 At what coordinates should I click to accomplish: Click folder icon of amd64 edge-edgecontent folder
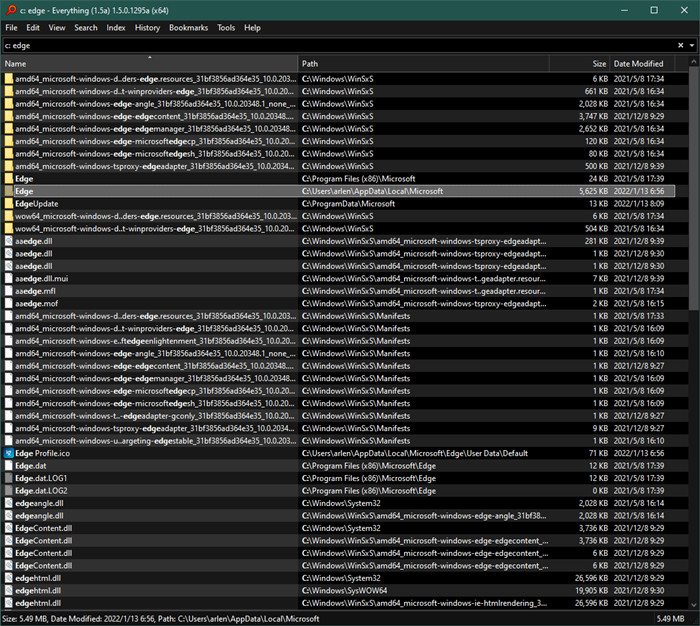coord(9,116)
